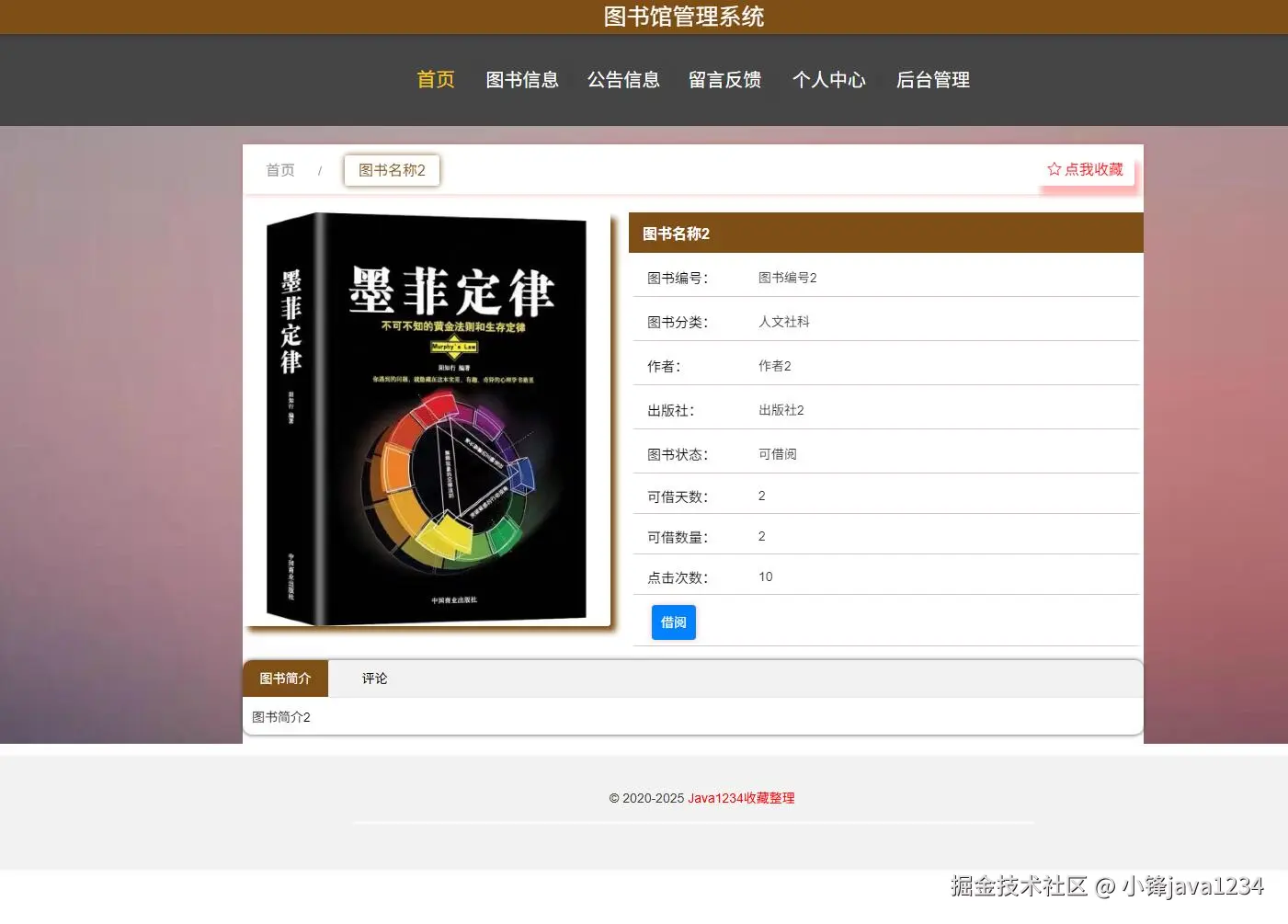The image size is (1288, 924).
Task: Click the 图书状态: label
Action: [x=678, y=454]
